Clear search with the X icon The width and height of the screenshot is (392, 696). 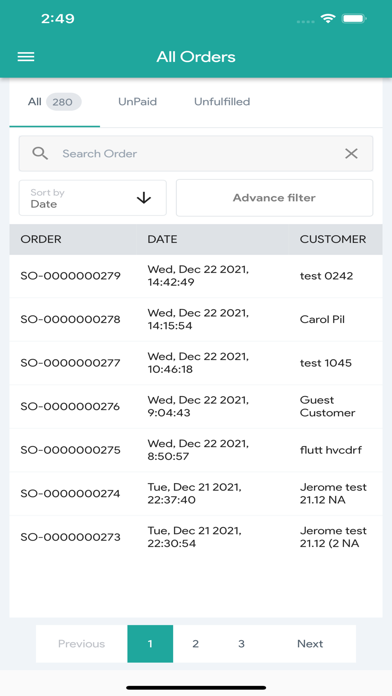351,154
